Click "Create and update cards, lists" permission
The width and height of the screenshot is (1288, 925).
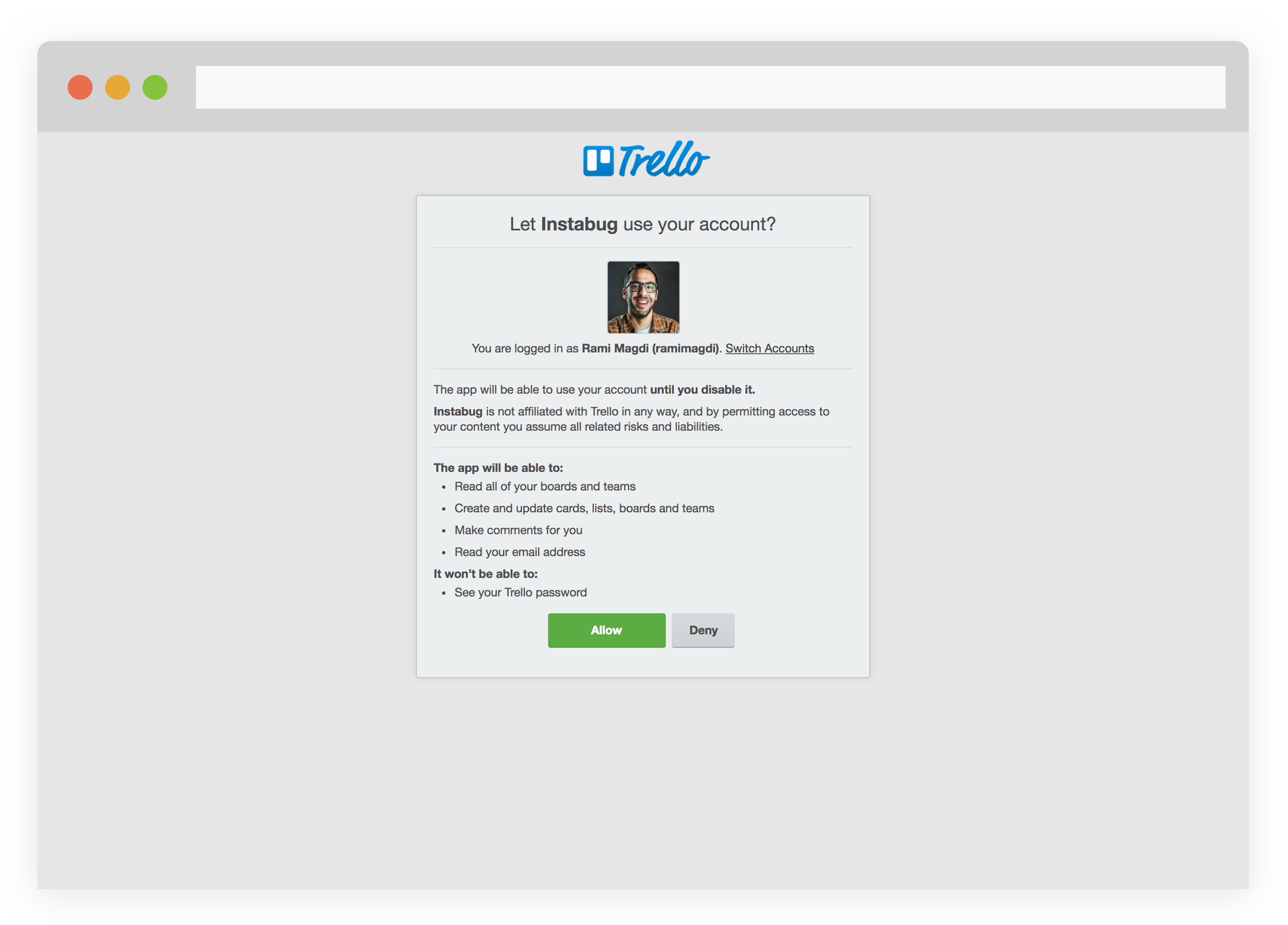(x=584, y=509)
